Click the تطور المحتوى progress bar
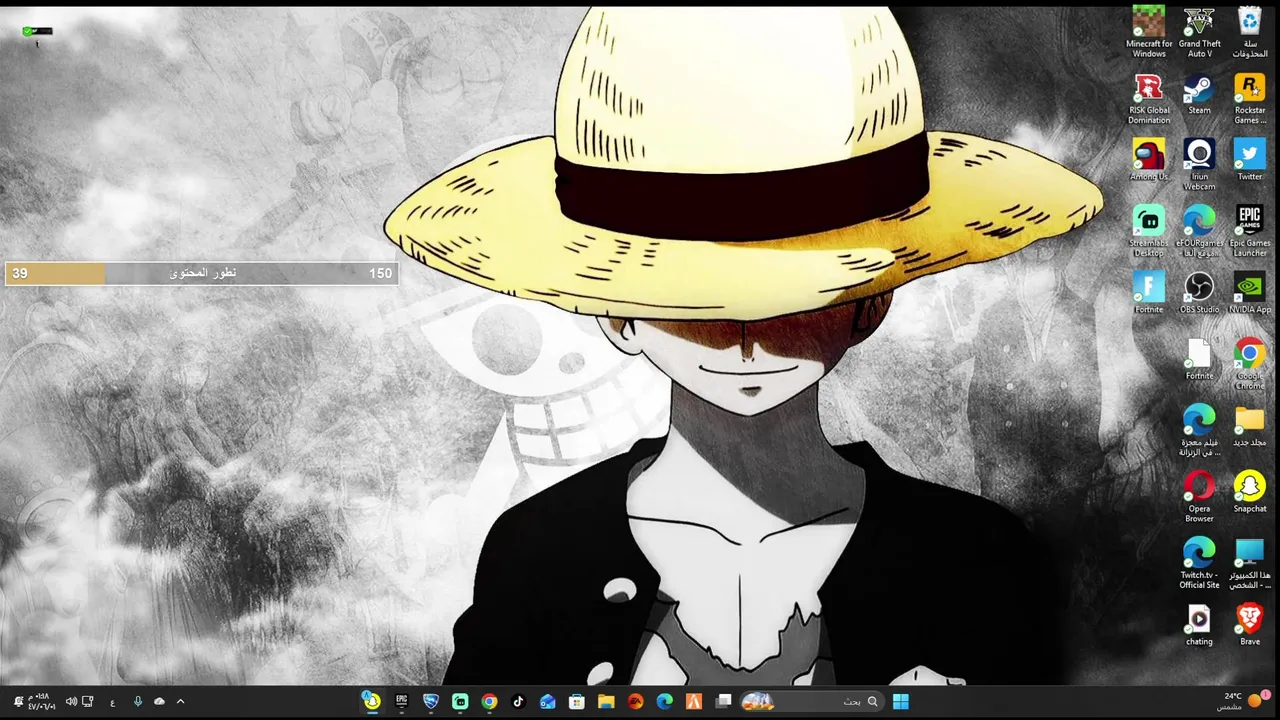This screenshot has width=1280, height=720. [201, 273]
